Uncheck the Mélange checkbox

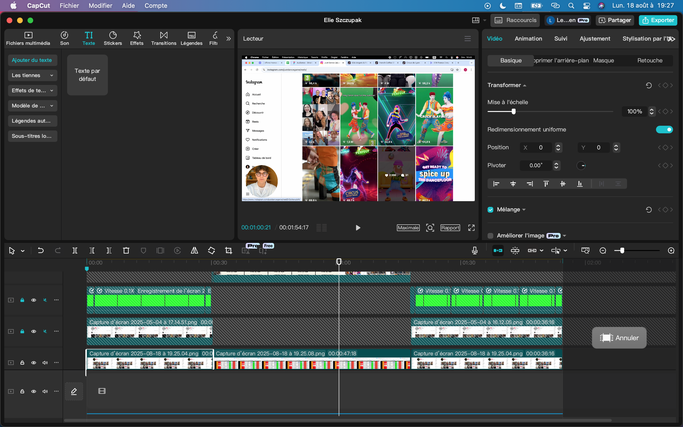click(x=490, y=210)
